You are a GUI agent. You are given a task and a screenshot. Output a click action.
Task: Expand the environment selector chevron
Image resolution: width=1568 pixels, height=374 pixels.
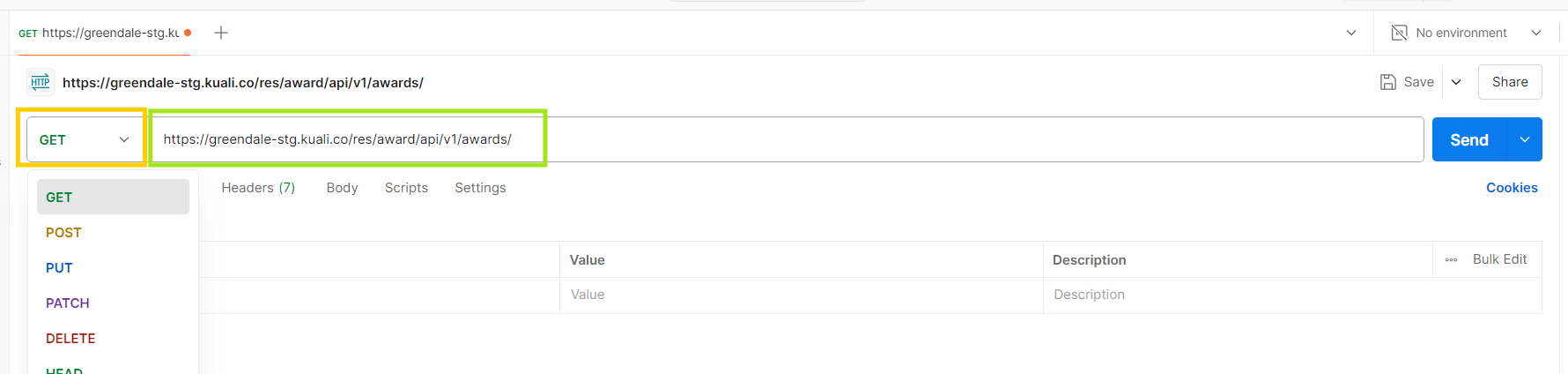pos(1536,33)
